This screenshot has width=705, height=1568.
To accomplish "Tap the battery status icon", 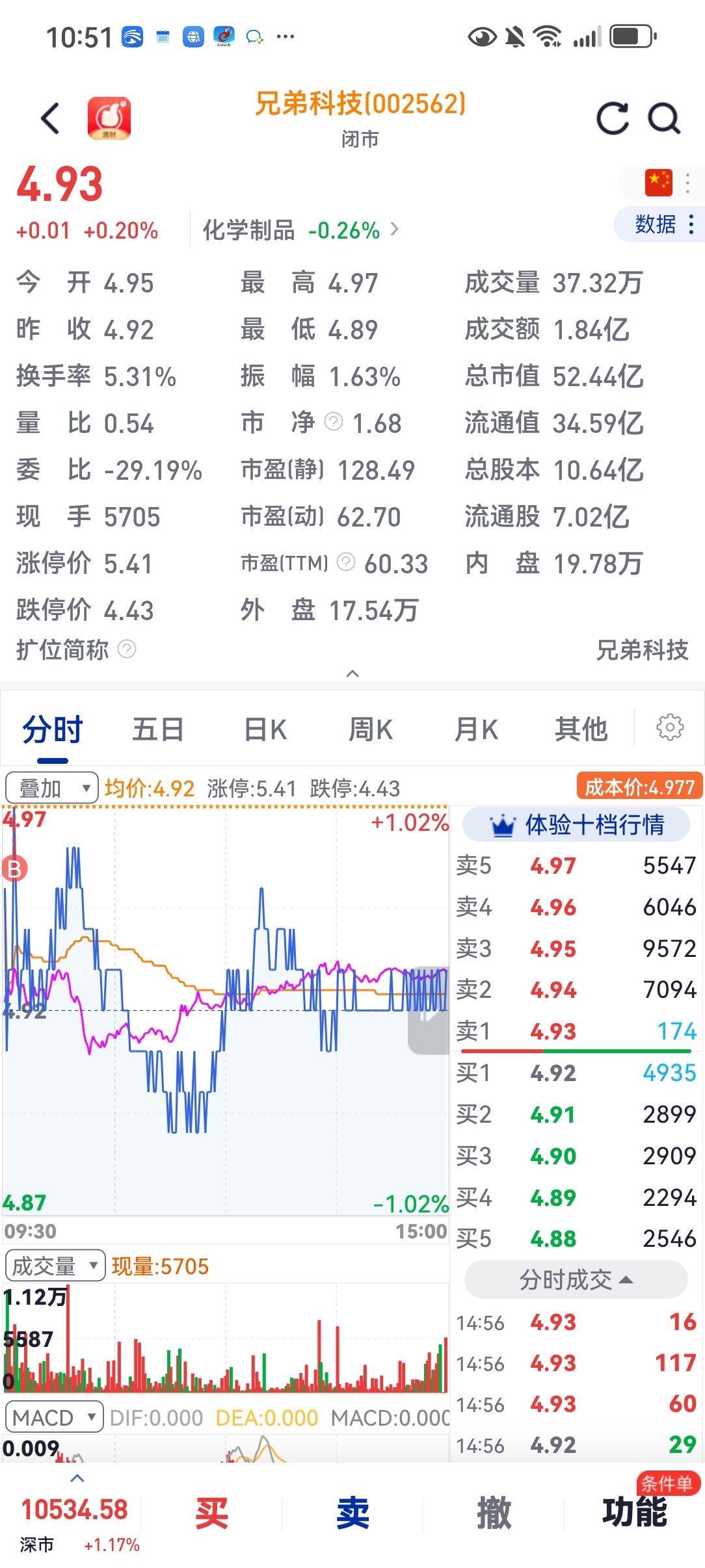I will pos(633,36).
